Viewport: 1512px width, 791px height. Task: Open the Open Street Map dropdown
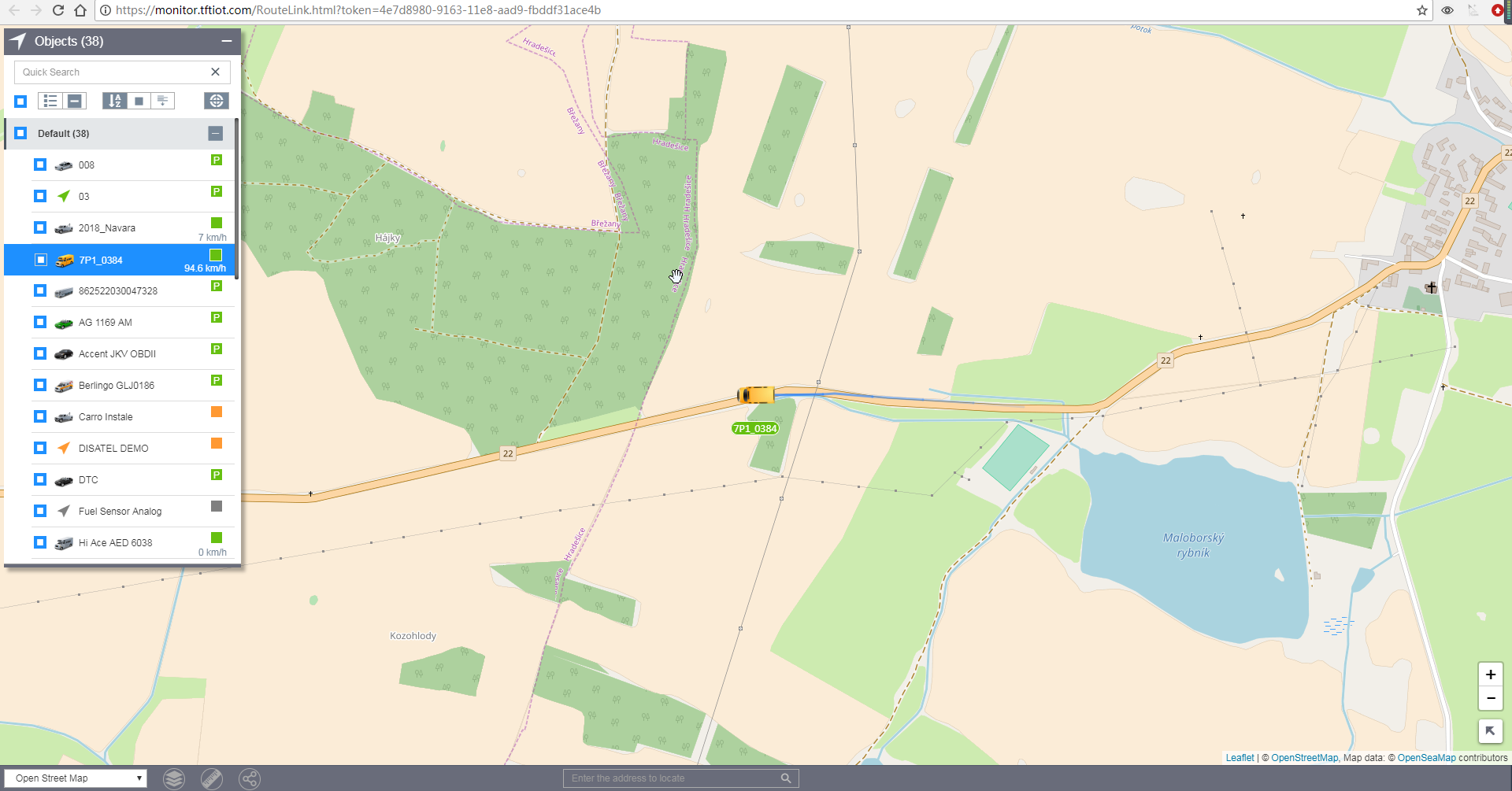click(76, 778)
